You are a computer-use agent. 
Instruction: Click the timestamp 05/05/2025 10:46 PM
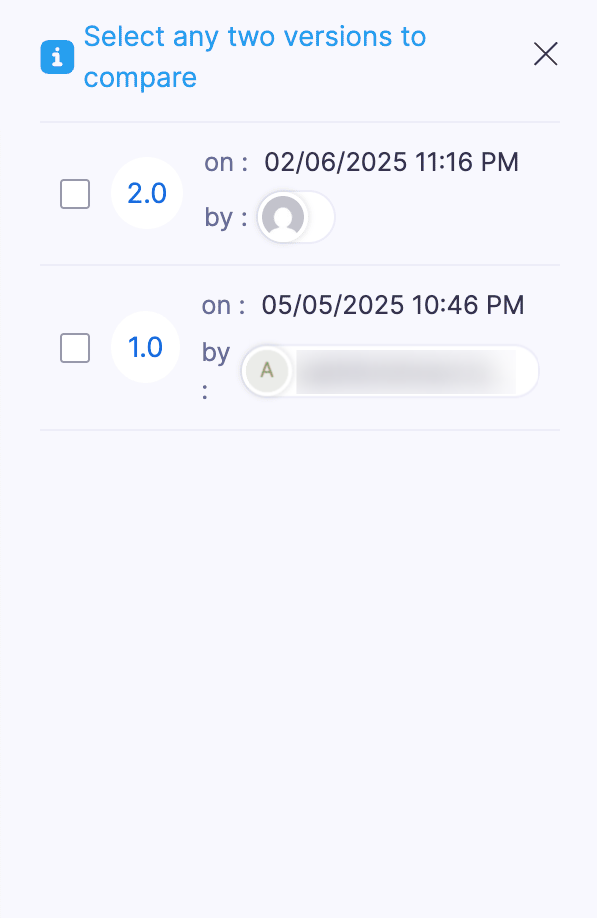[x=392, y=304]
